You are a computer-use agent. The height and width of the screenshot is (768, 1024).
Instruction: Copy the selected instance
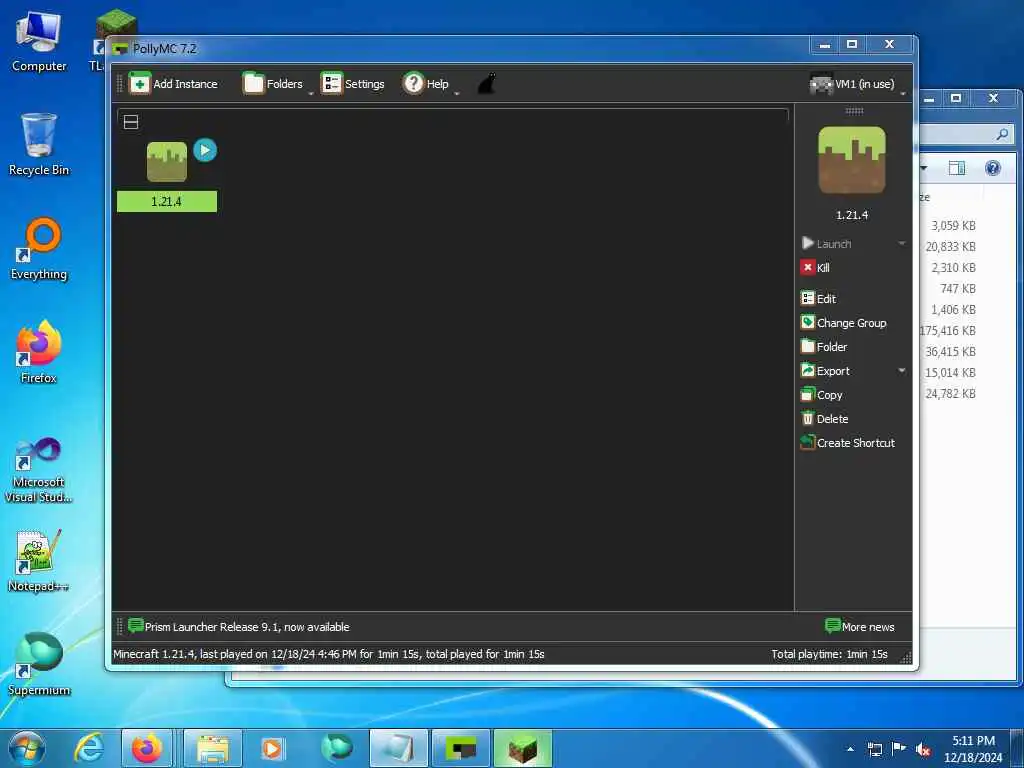tap(822, 395)
